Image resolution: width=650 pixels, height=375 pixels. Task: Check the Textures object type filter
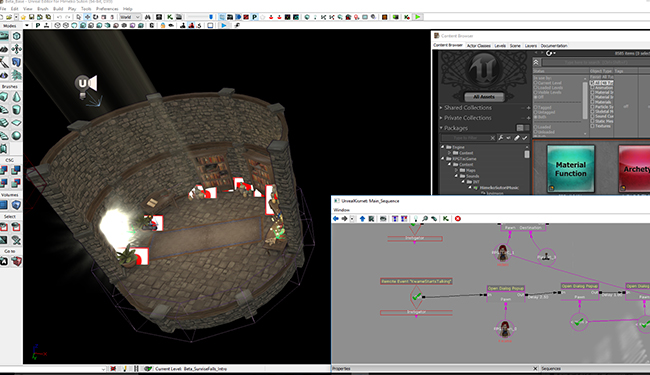[592, 126]
